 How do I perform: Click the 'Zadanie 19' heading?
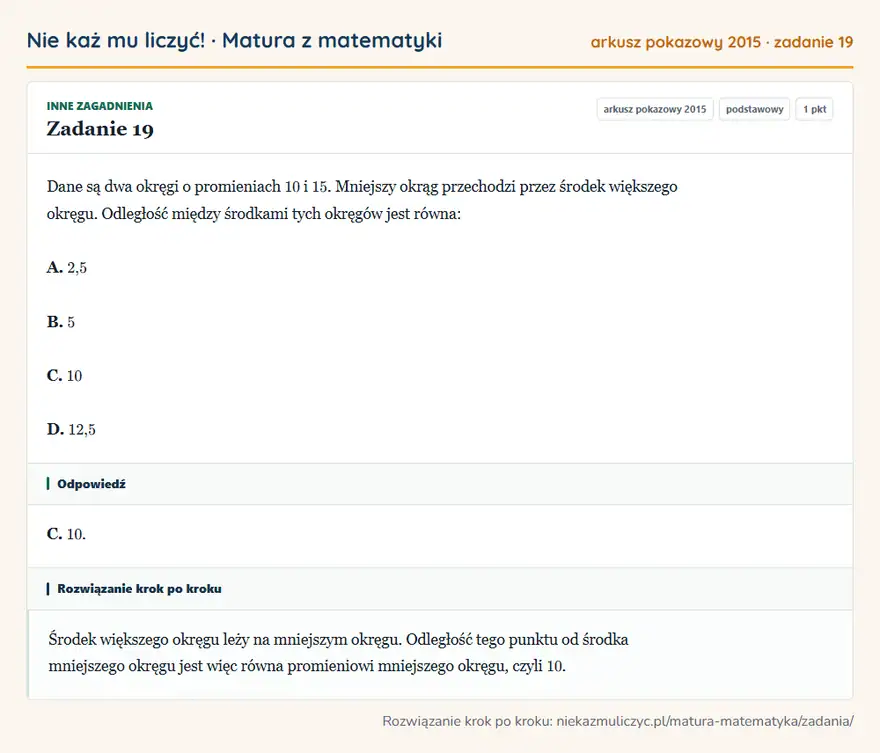100,129
